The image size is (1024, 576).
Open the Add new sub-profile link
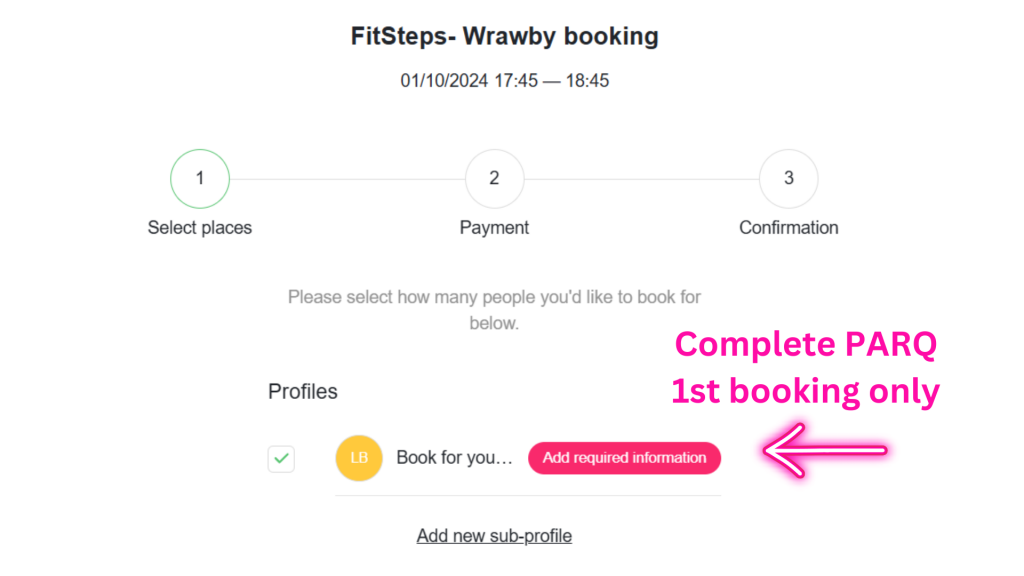[x=494, y=536]
